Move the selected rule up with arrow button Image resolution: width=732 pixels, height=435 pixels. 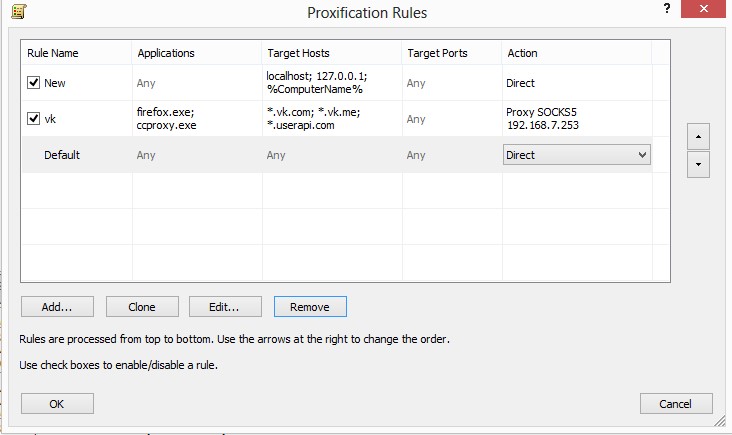point(698,136)
